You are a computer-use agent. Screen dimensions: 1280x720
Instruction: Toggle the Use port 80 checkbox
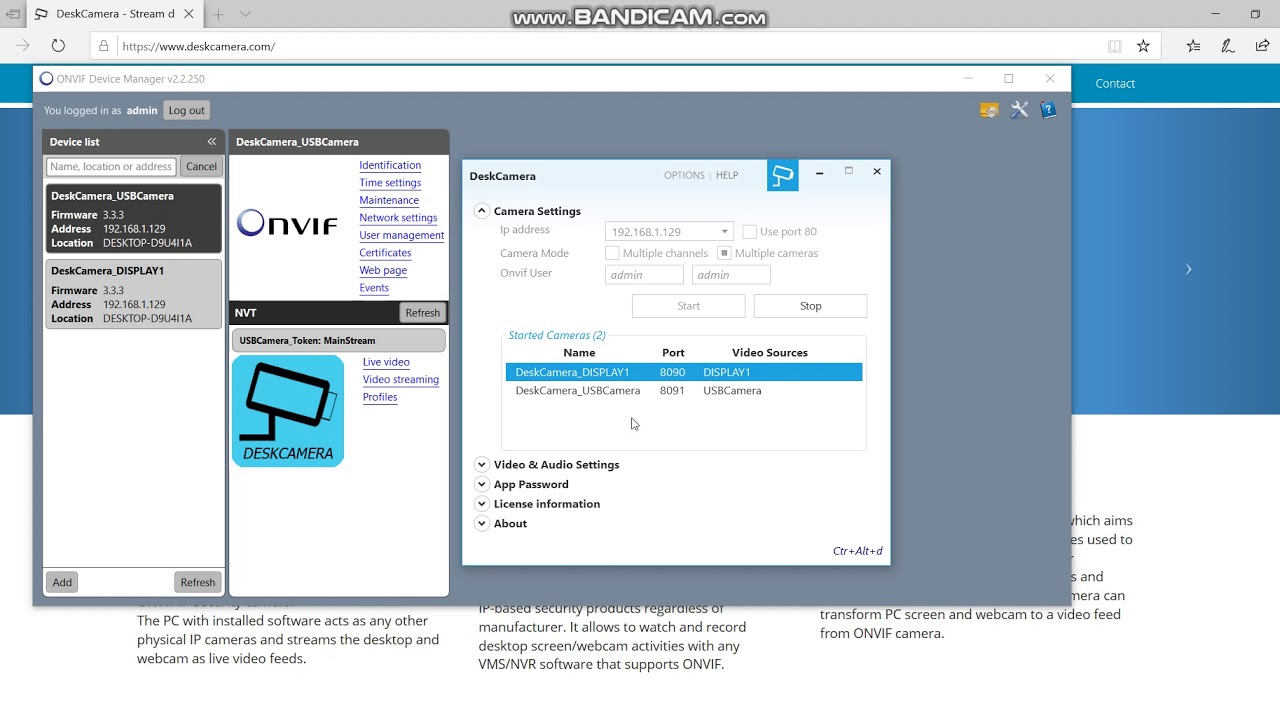(x=749, y=232)
